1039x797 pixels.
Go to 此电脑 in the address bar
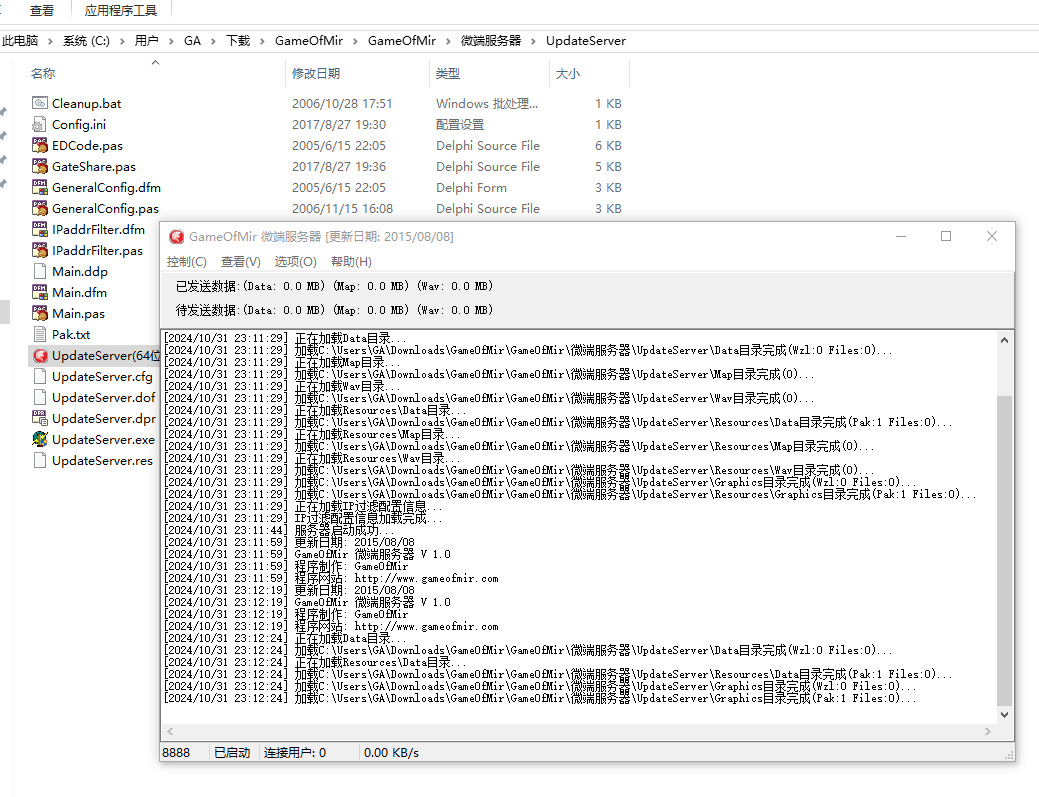click(20, 40)
